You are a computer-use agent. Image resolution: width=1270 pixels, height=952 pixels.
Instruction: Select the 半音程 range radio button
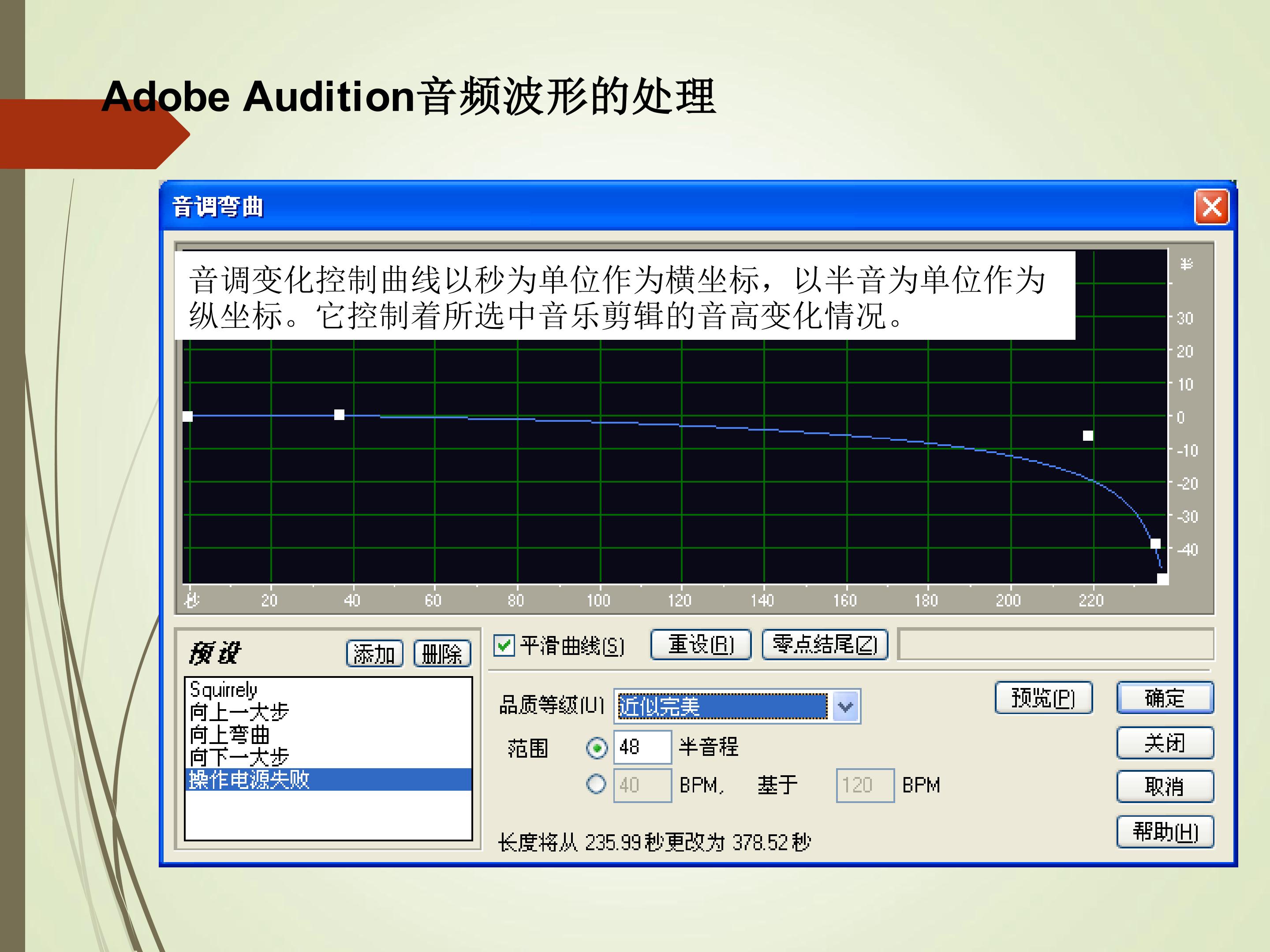pyautogui.click(x=597, y=747)
